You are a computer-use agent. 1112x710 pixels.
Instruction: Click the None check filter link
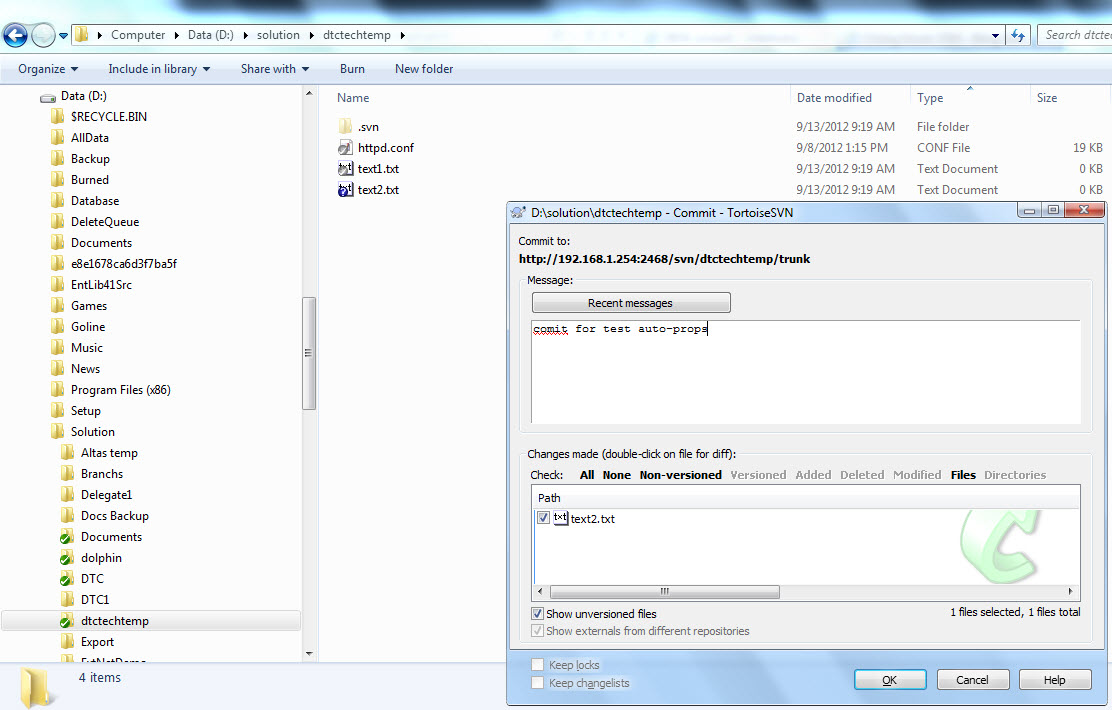pyautogui.click(x=616, y=475)
